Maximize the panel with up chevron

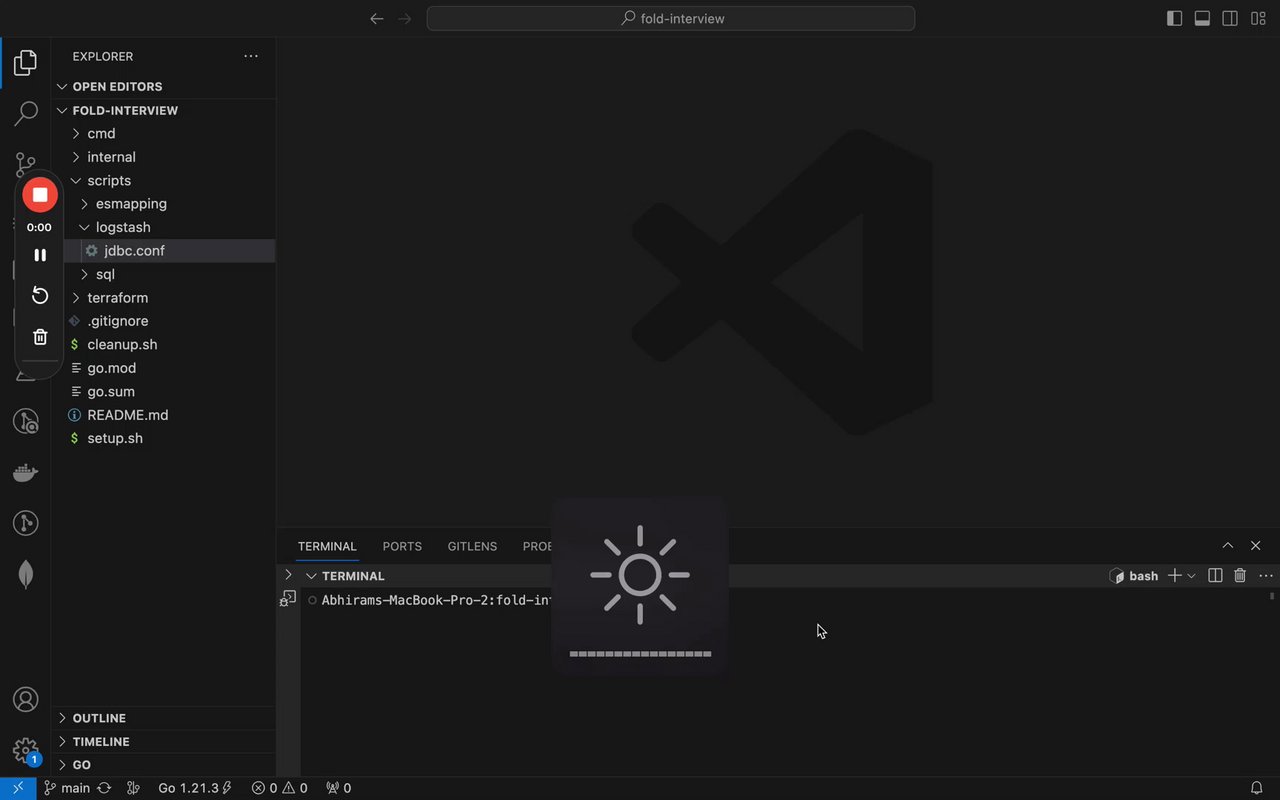click(x=1228, y=545)
